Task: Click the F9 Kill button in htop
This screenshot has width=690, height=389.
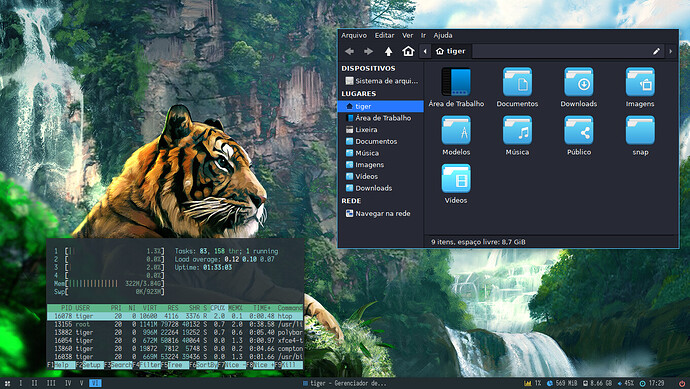Action: point(289,365)
